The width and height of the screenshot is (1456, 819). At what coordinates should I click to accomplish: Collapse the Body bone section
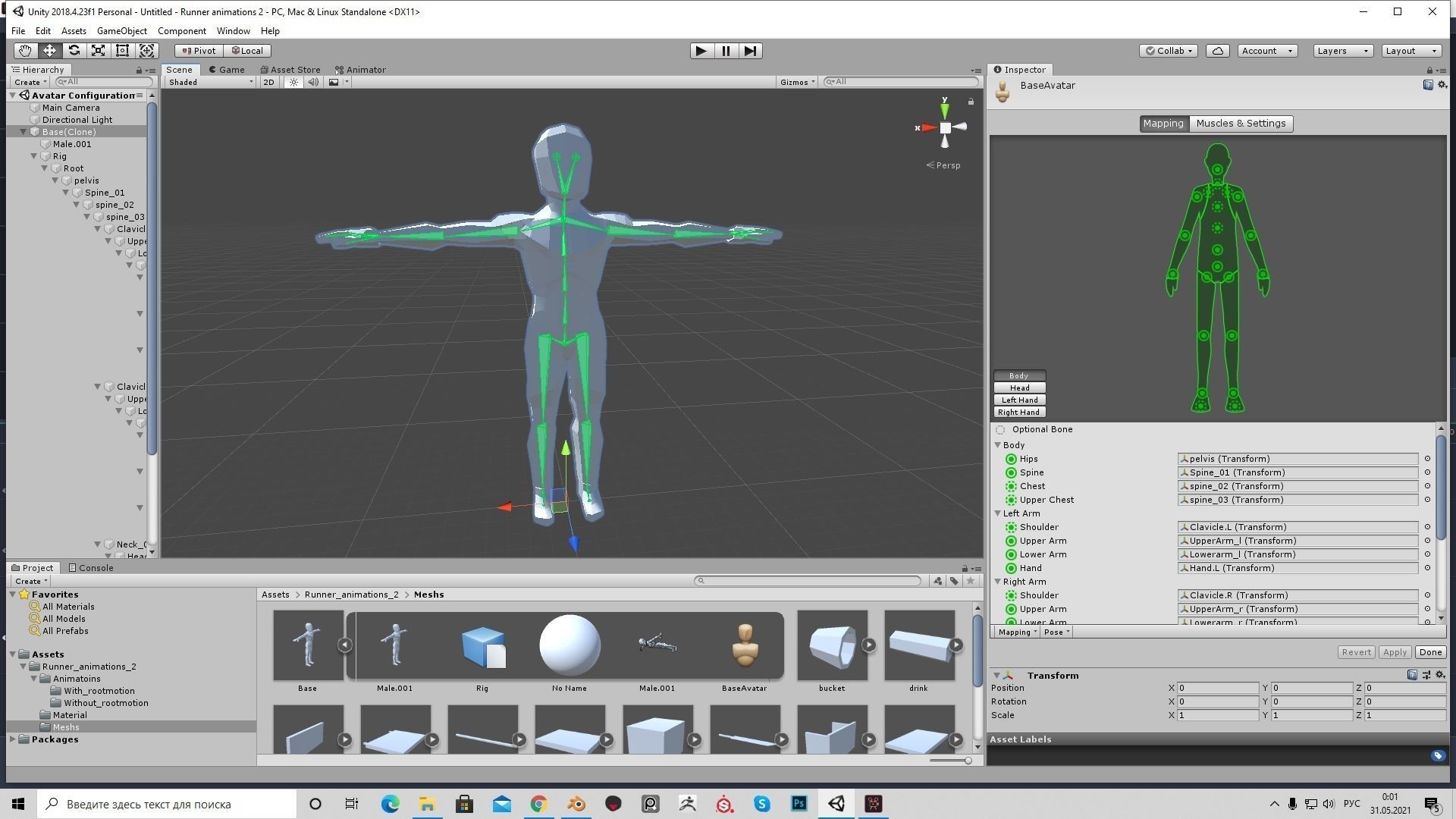[x=998, y=445]
